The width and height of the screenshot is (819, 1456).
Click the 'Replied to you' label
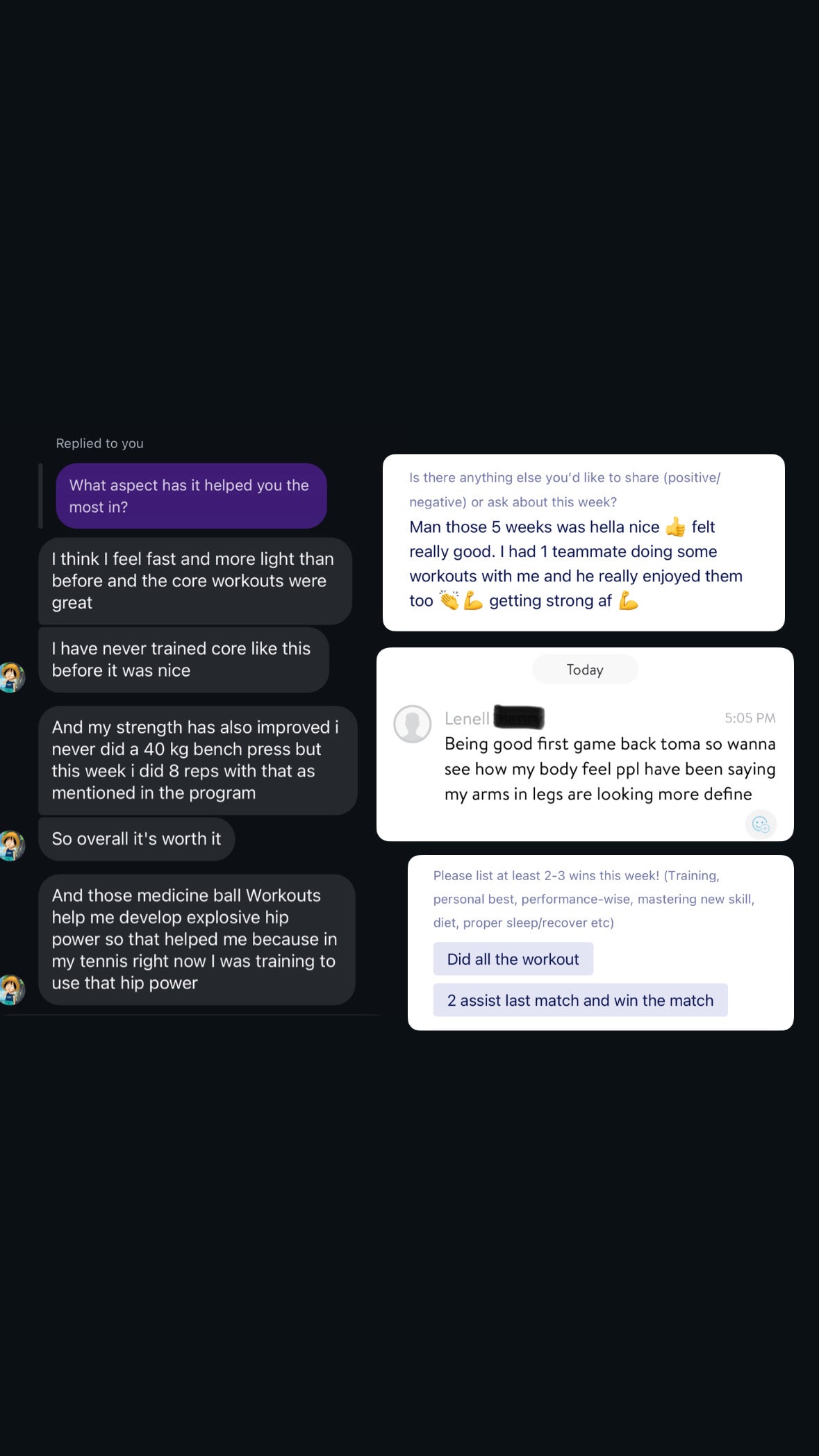(99, 443)
